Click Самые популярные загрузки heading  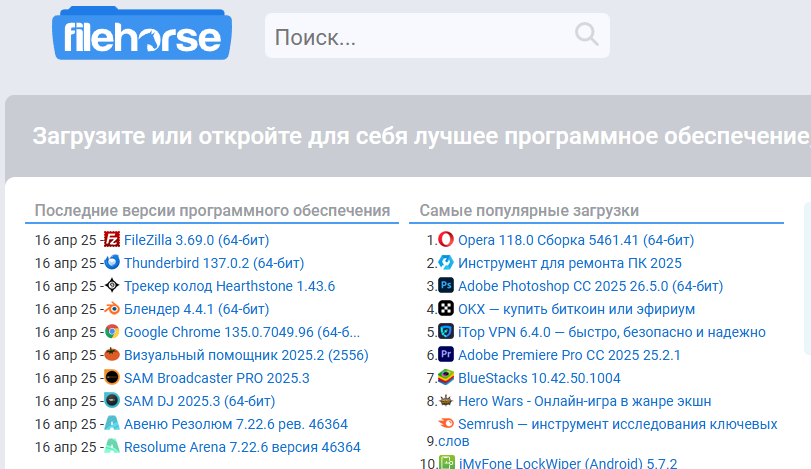pos(529,210)
